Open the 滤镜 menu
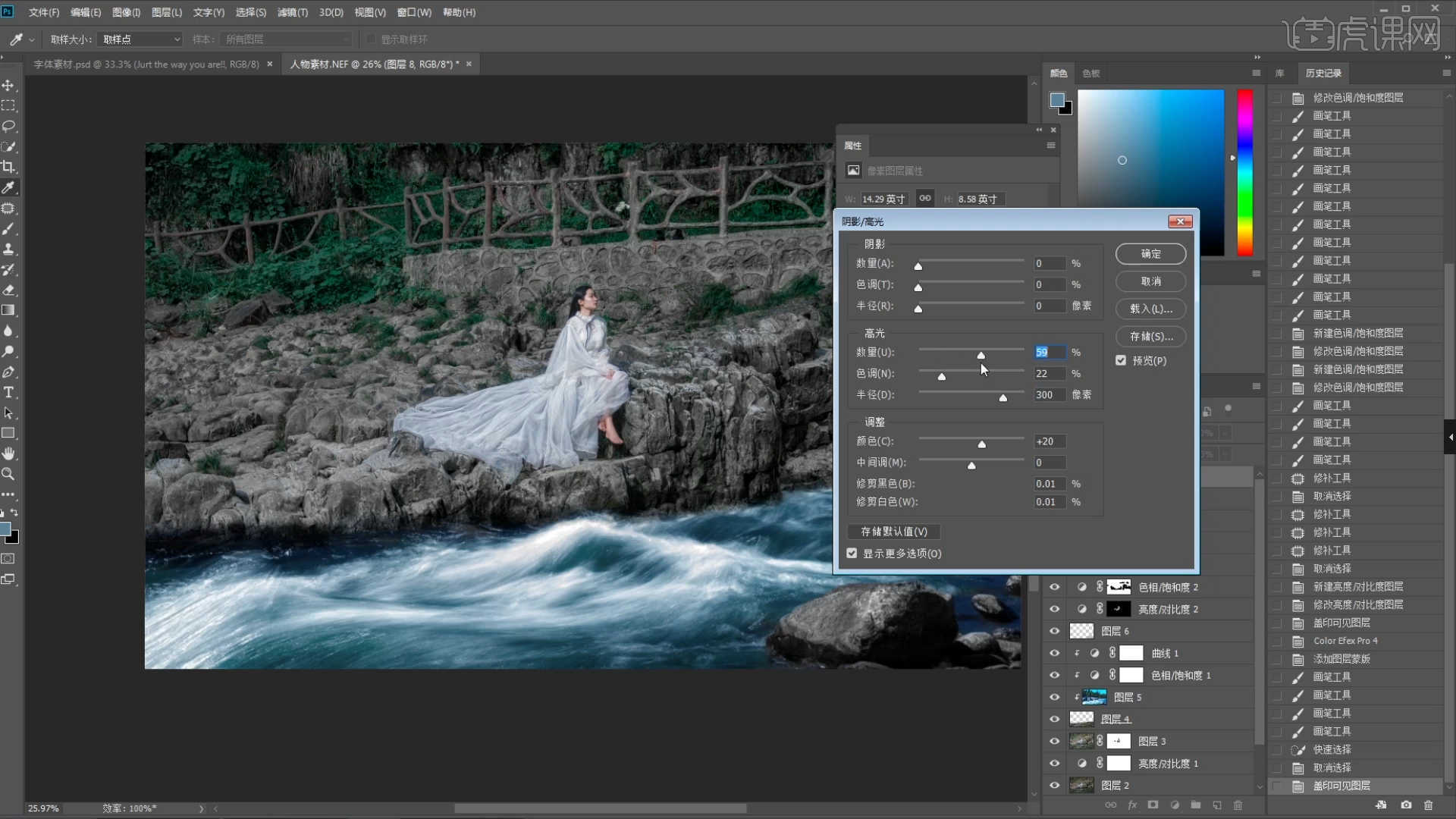Viewport: 1456px width, 819px height. point(292,12)
